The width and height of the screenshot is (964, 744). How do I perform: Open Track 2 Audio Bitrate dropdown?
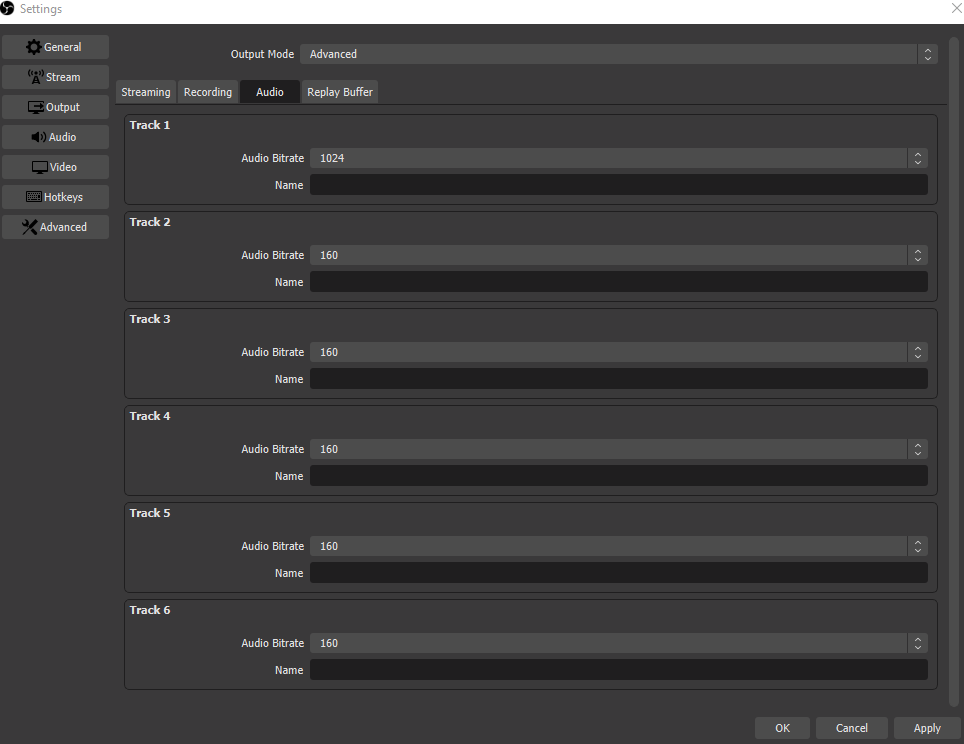[x=618, y=255]
